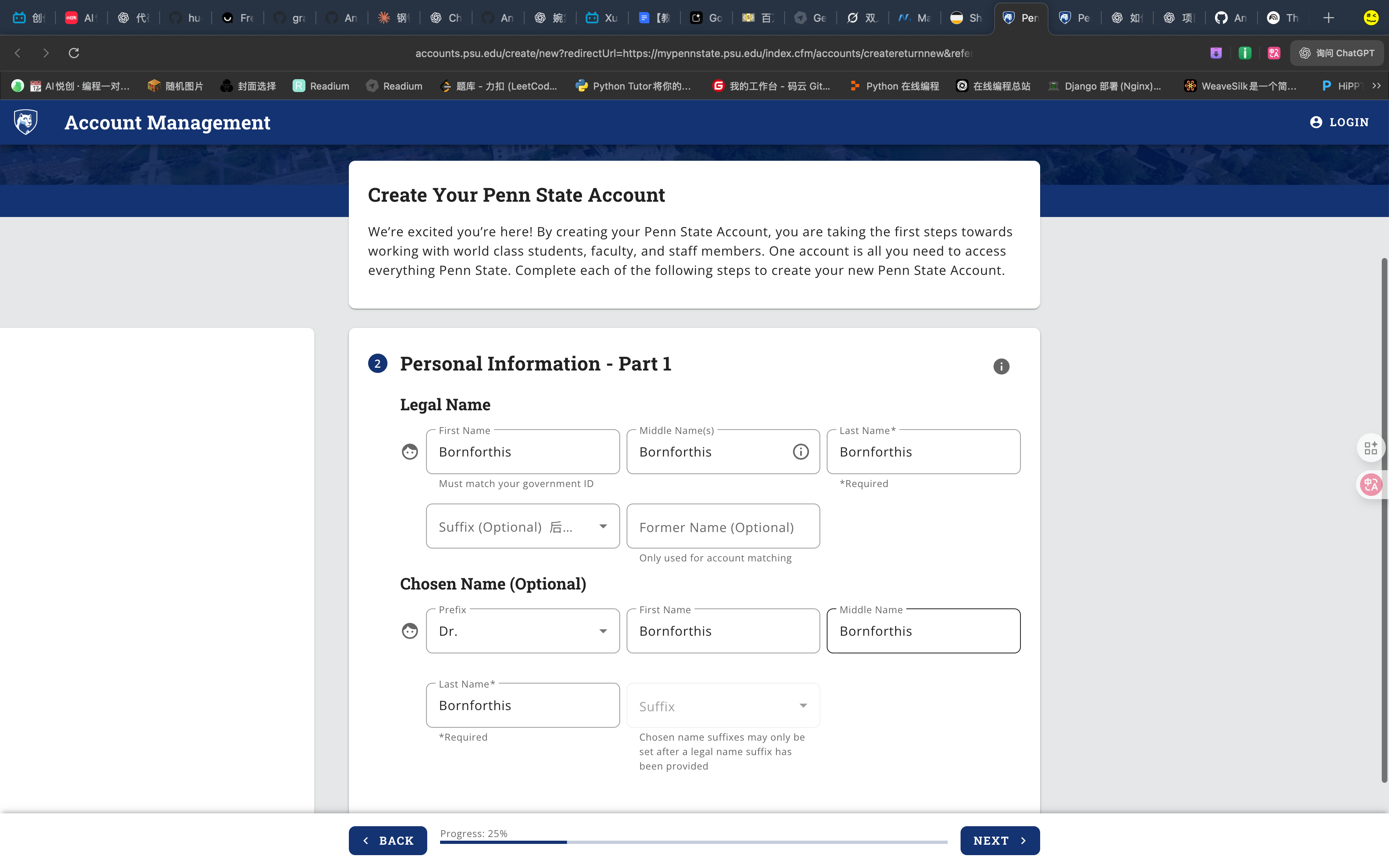Switch to the "Pe" Penn State tab
The image size is (1389, 868).
click(1074, 18)
